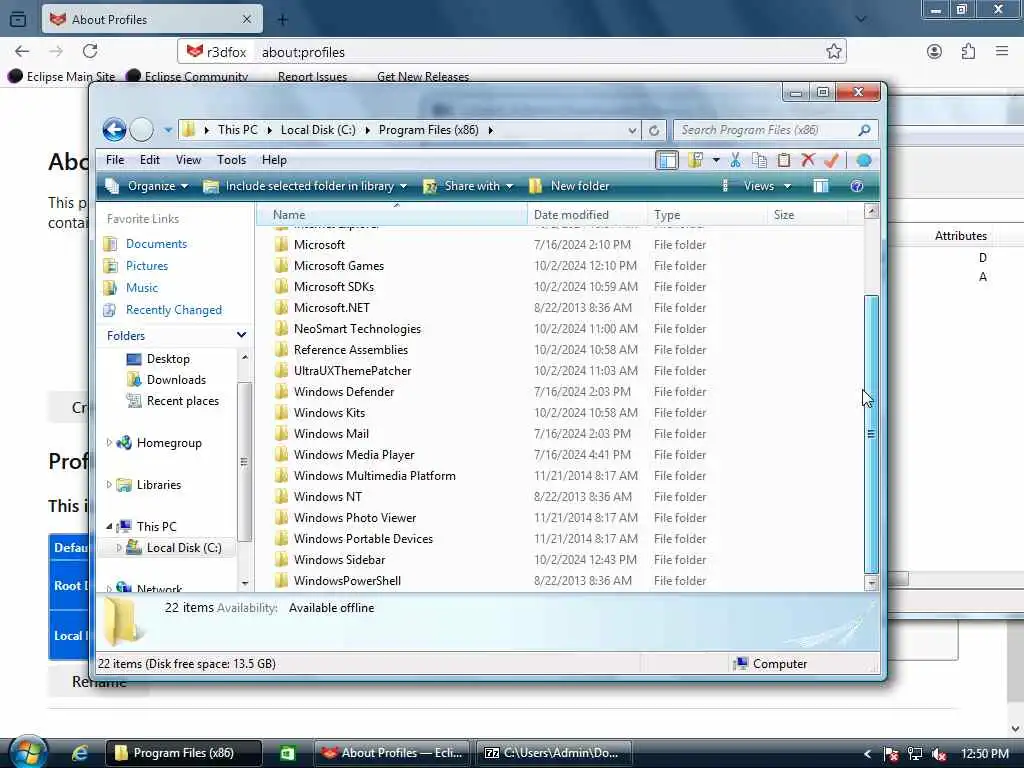Open Internet Explorer from taskbar

(80, 754)
